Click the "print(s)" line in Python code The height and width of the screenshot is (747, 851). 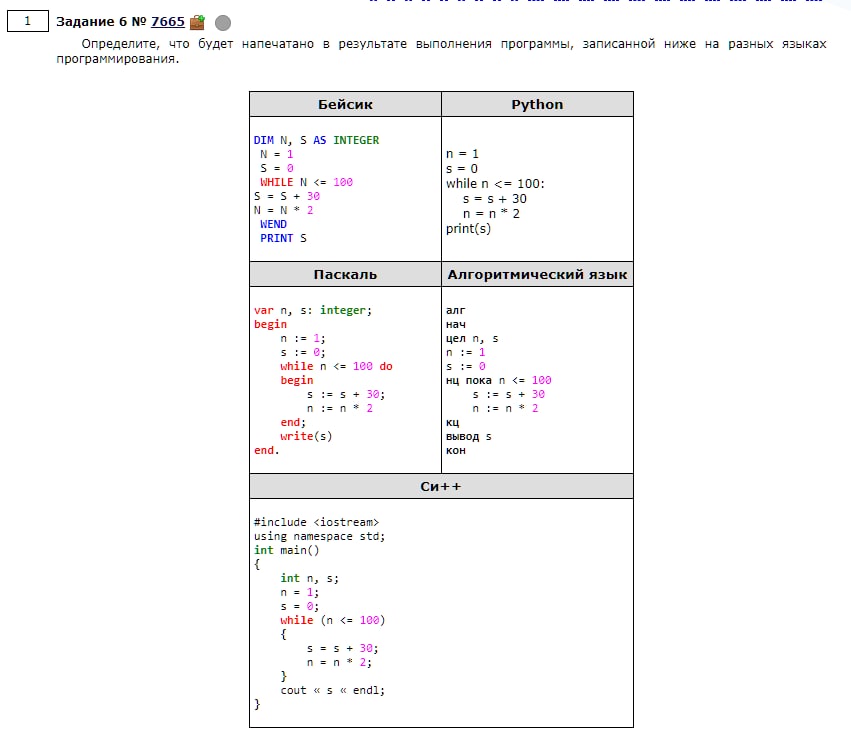[x=468, y=228]
